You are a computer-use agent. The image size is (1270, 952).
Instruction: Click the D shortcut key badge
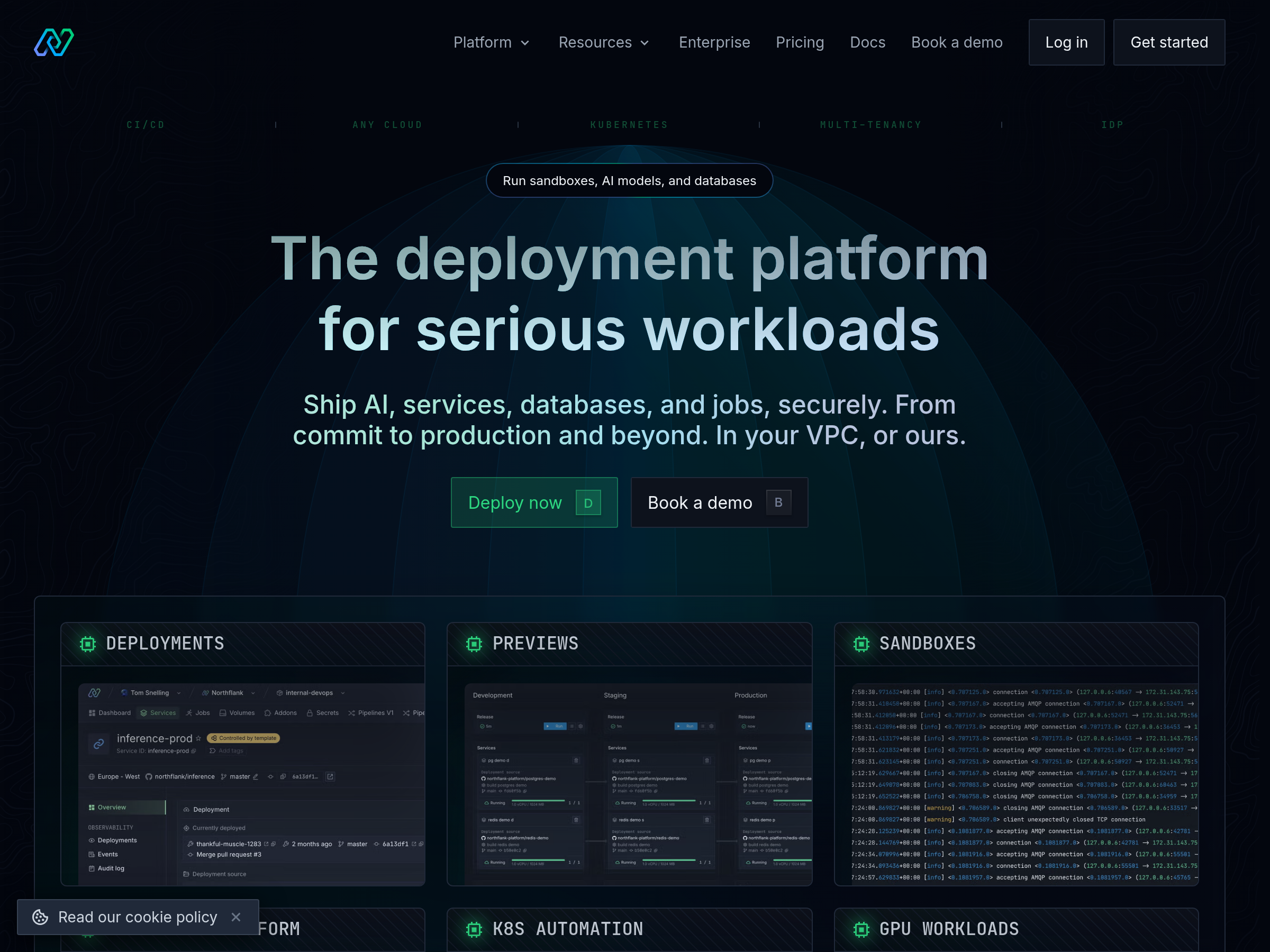point(588,502)
